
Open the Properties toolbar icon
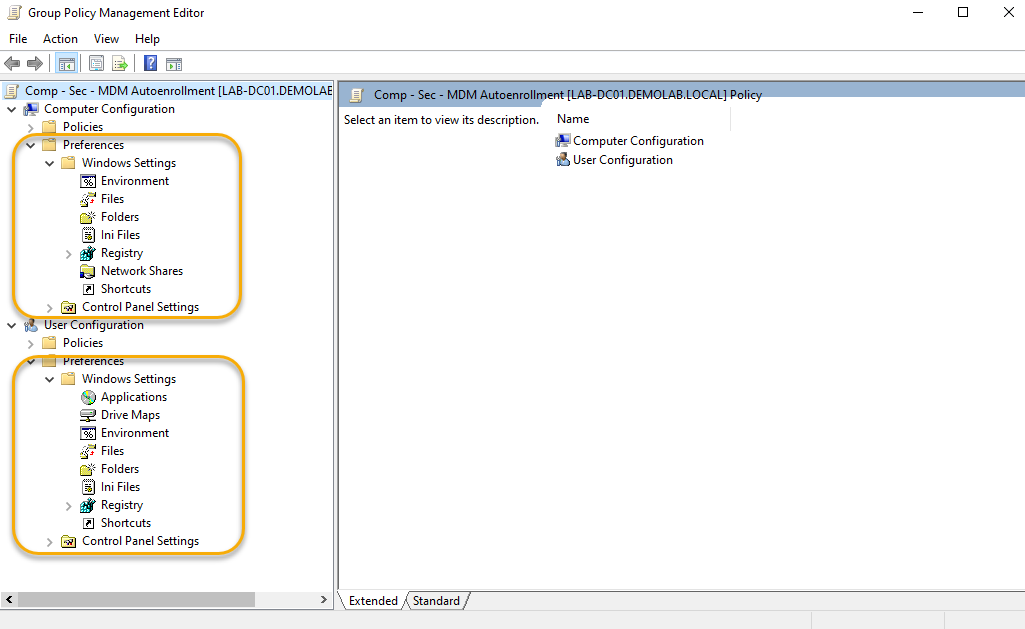click(96, 64)
